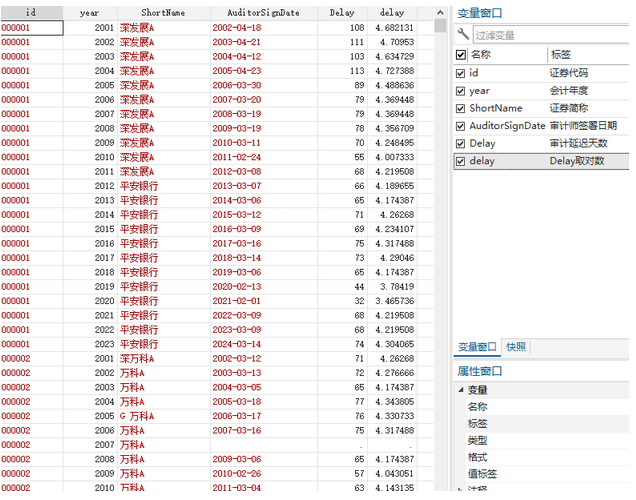Click the scroll-up arrow of the data table
The height and width of the screenshot is (500, 636).
(x=440, y=13)
